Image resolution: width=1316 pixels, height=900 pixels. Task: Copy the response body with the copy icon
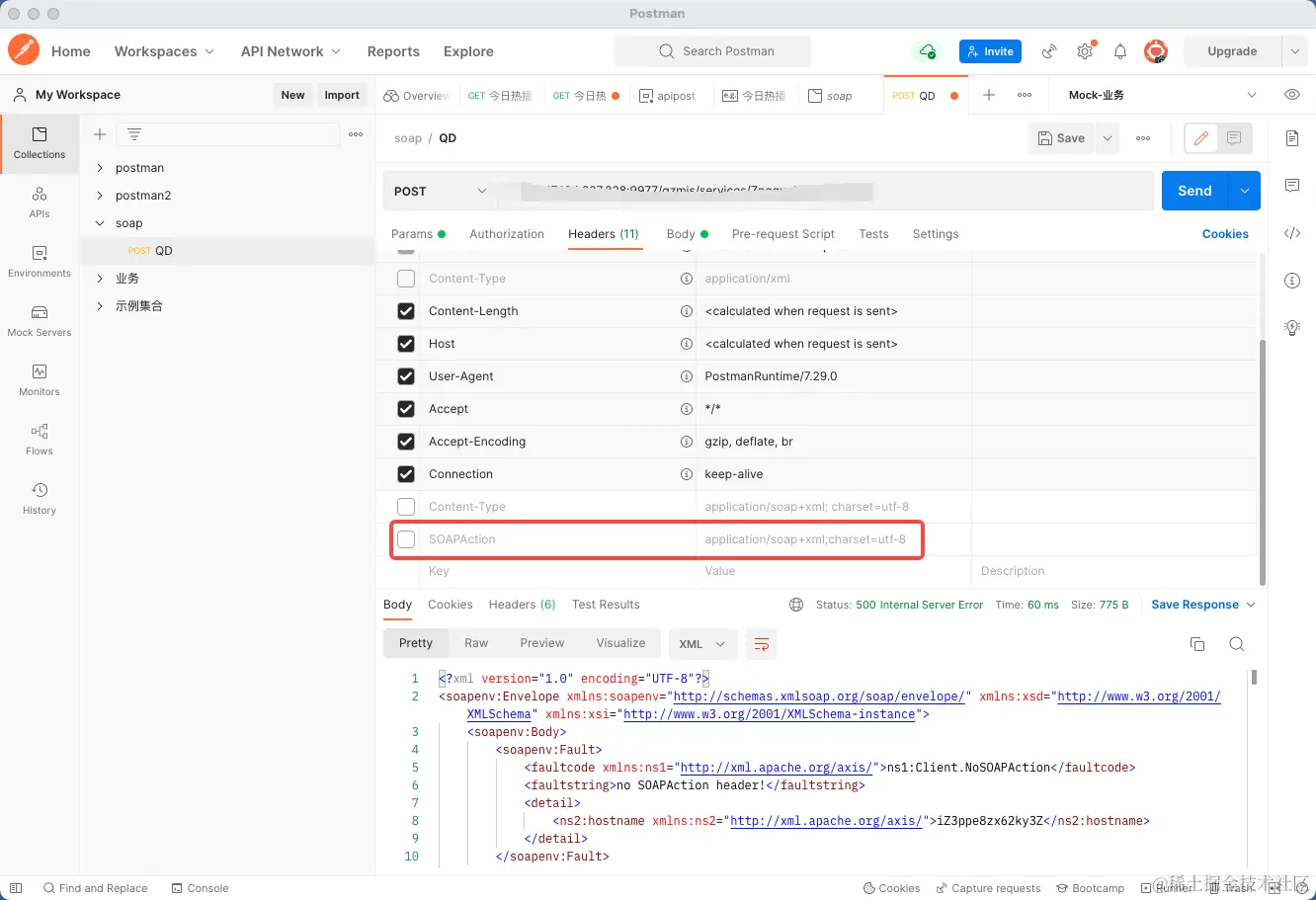point(1197,644)
